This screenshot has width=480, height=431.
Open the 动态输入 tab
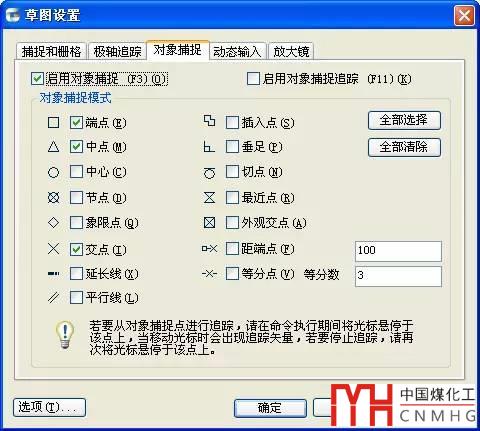click(x=237, y=52)
